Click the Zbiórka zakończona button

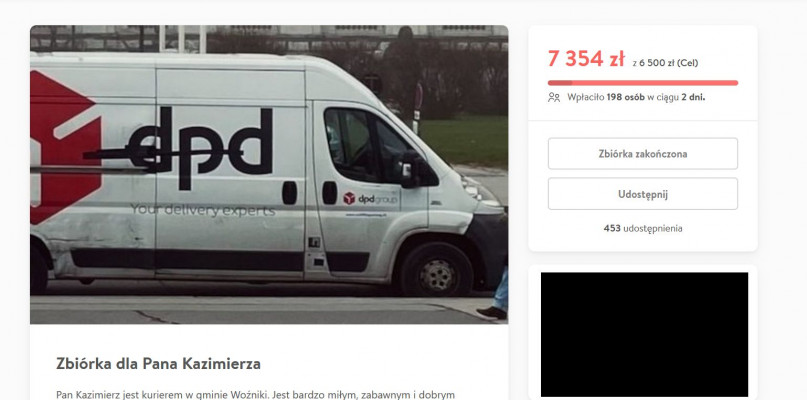(642, 153)
